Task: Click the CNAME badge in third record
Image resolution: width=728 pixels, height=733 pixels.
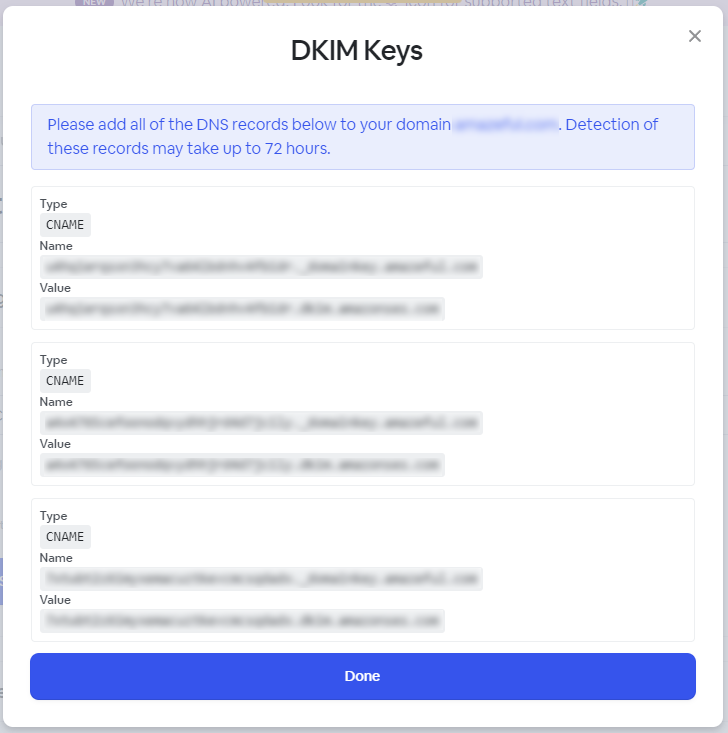Action: click(65, 537)
